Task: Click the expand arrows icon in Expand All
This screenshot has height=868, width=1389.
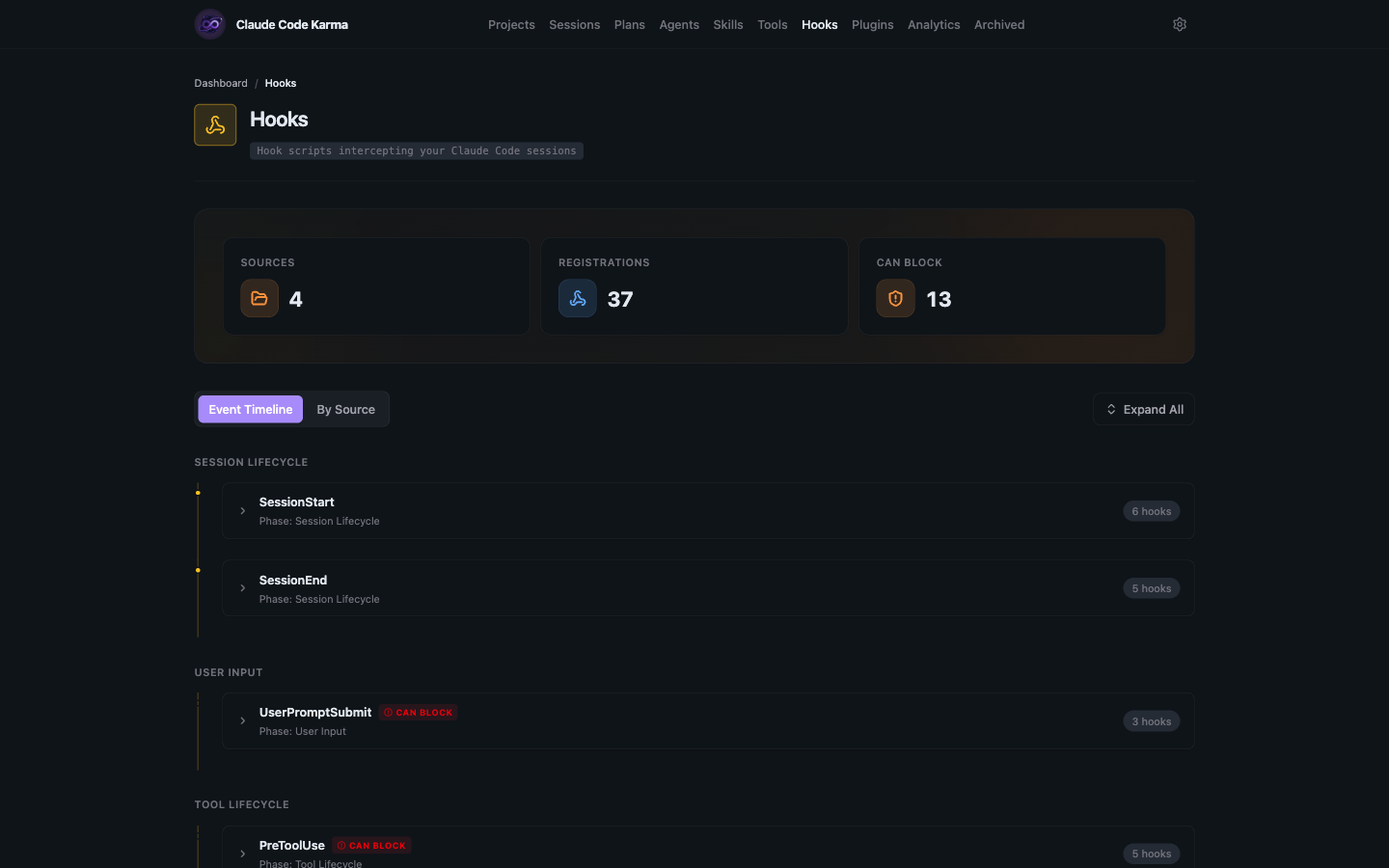Action: [1110, 409]
